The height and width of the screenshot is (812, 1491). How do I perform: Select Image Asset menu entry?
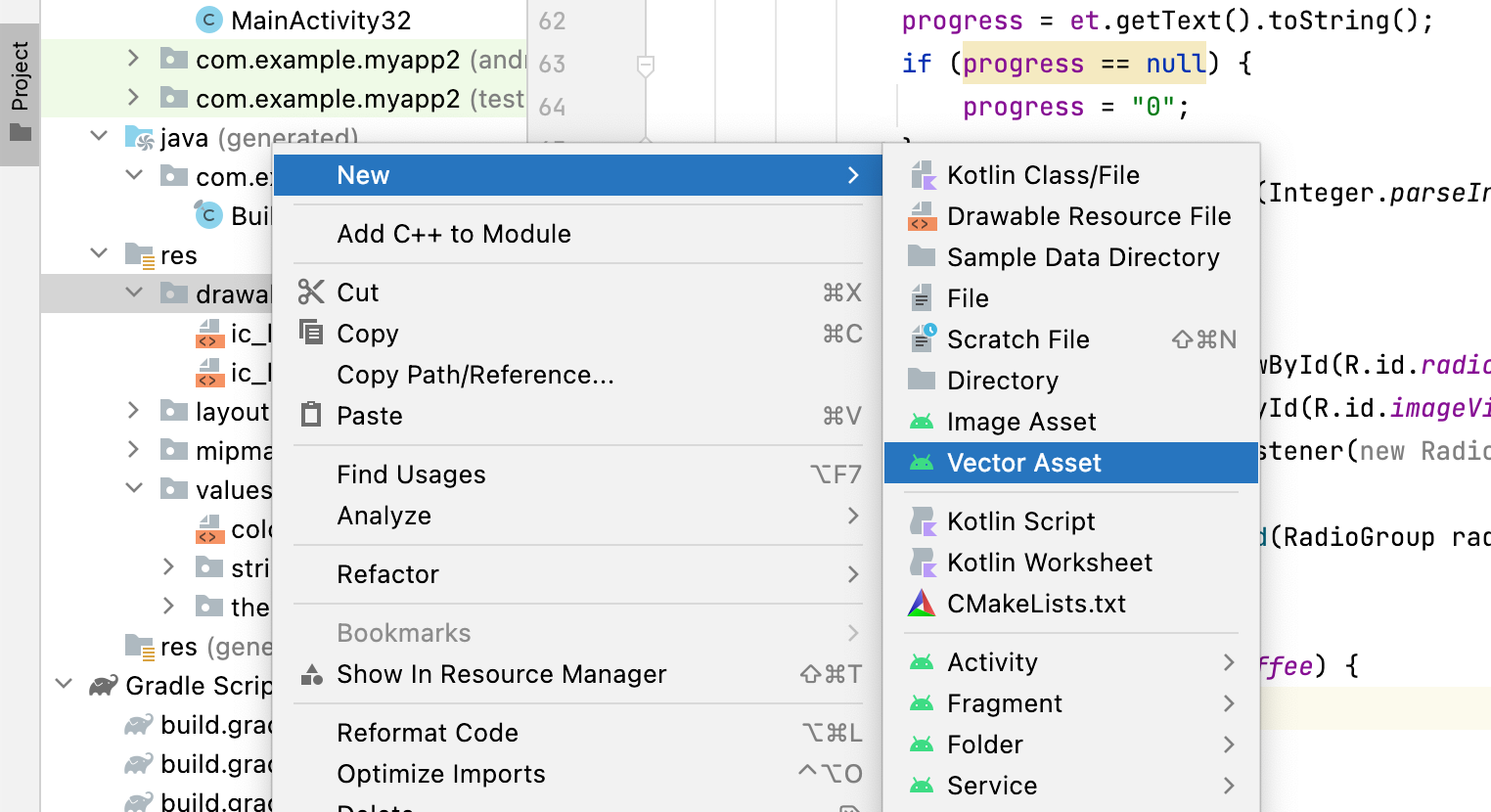pyautogui.click(x=1020, y=422)
